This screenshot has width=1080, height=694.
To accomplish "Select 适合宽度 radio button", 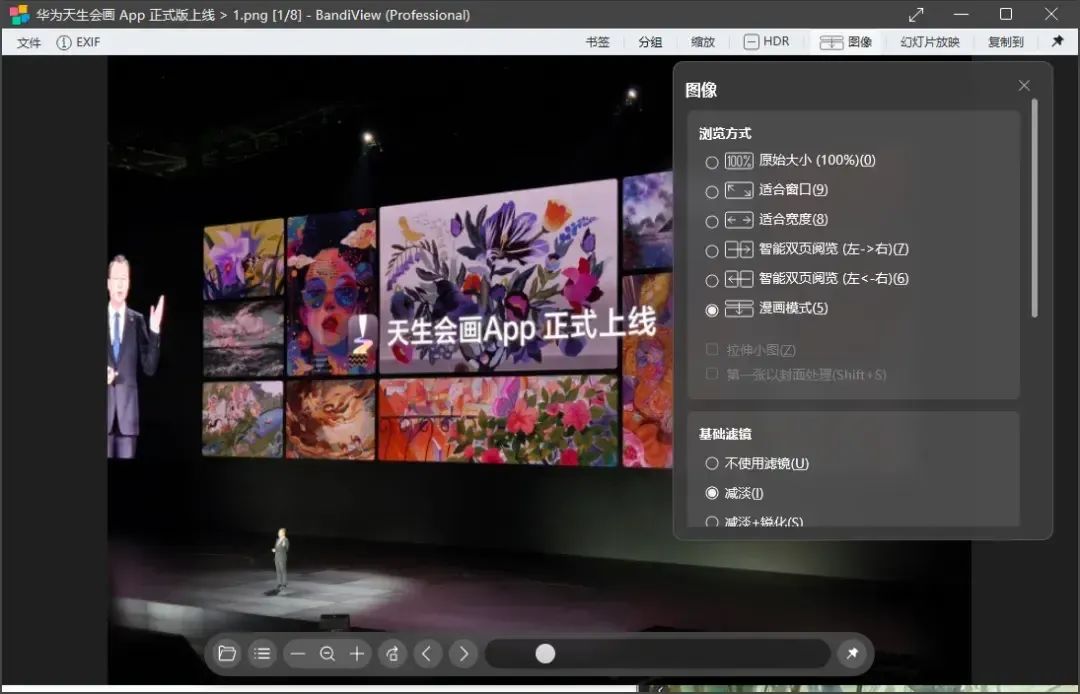I will [712, 222].
